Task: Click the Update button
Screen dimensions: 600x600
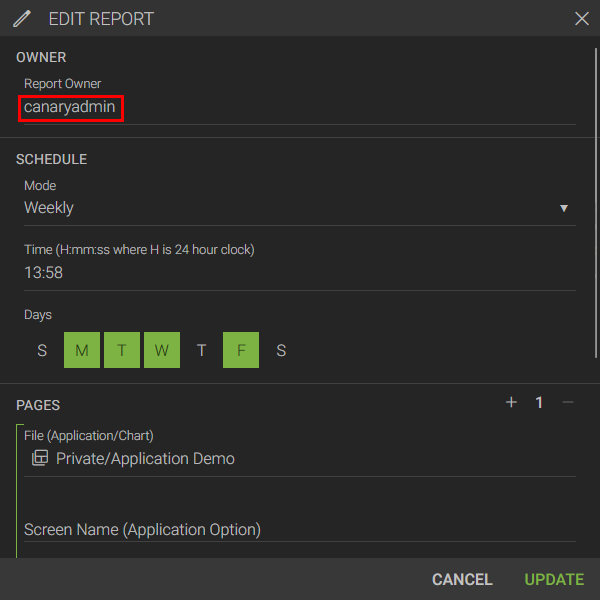Action: [x=554, y=579]
